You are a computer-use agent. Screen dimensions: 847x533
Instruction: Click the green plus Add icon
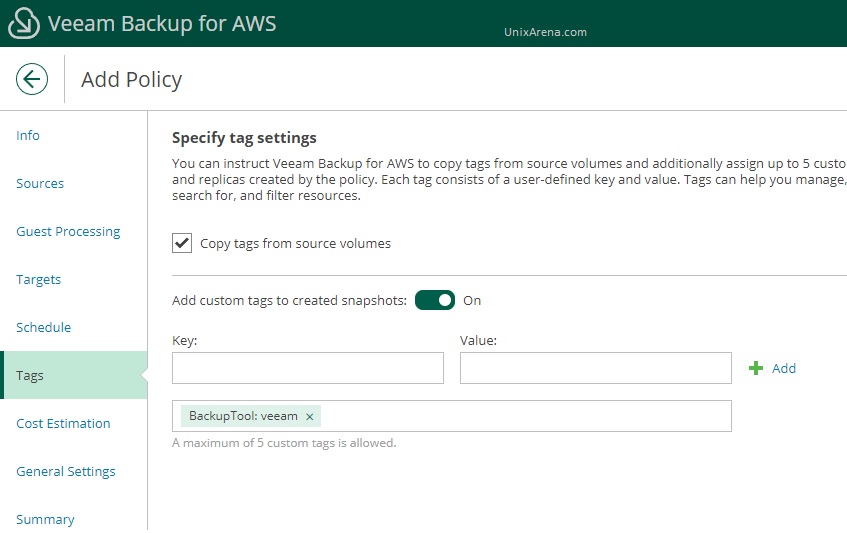756,368
